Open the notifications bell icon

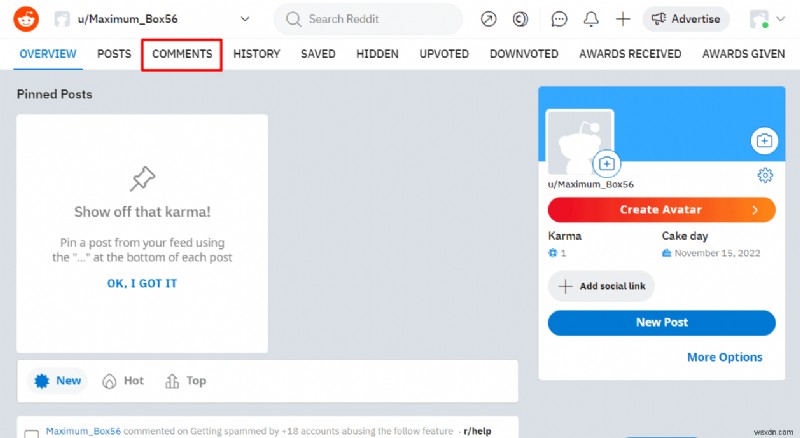click(x=591, y=19)
